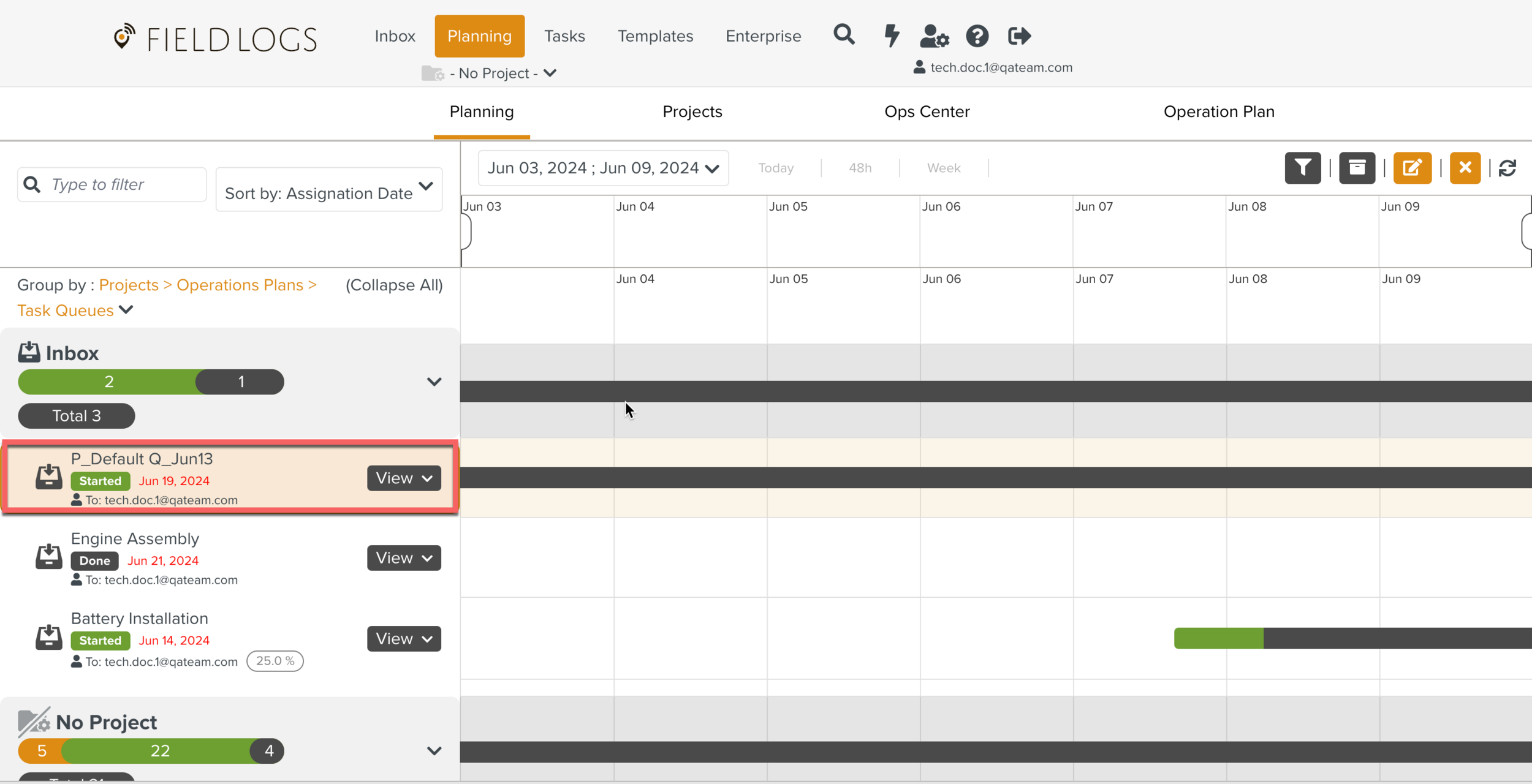The image size is (1532, 784).
Task: Click the search magnifier icon in header
Action: [x=844, y=35]
